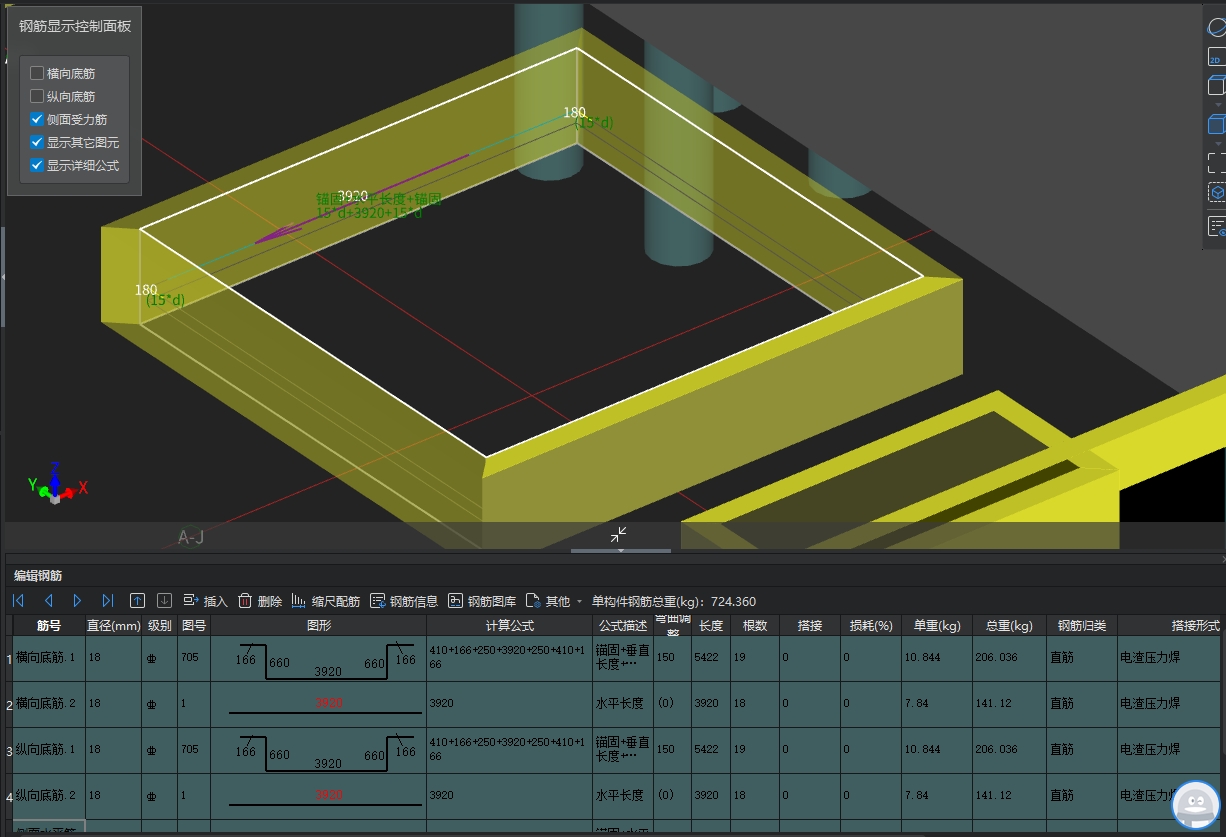This screenshot has width=1226, height=837.
Task: Move the selected rebar row up
Action: click(x=138, y=601)
